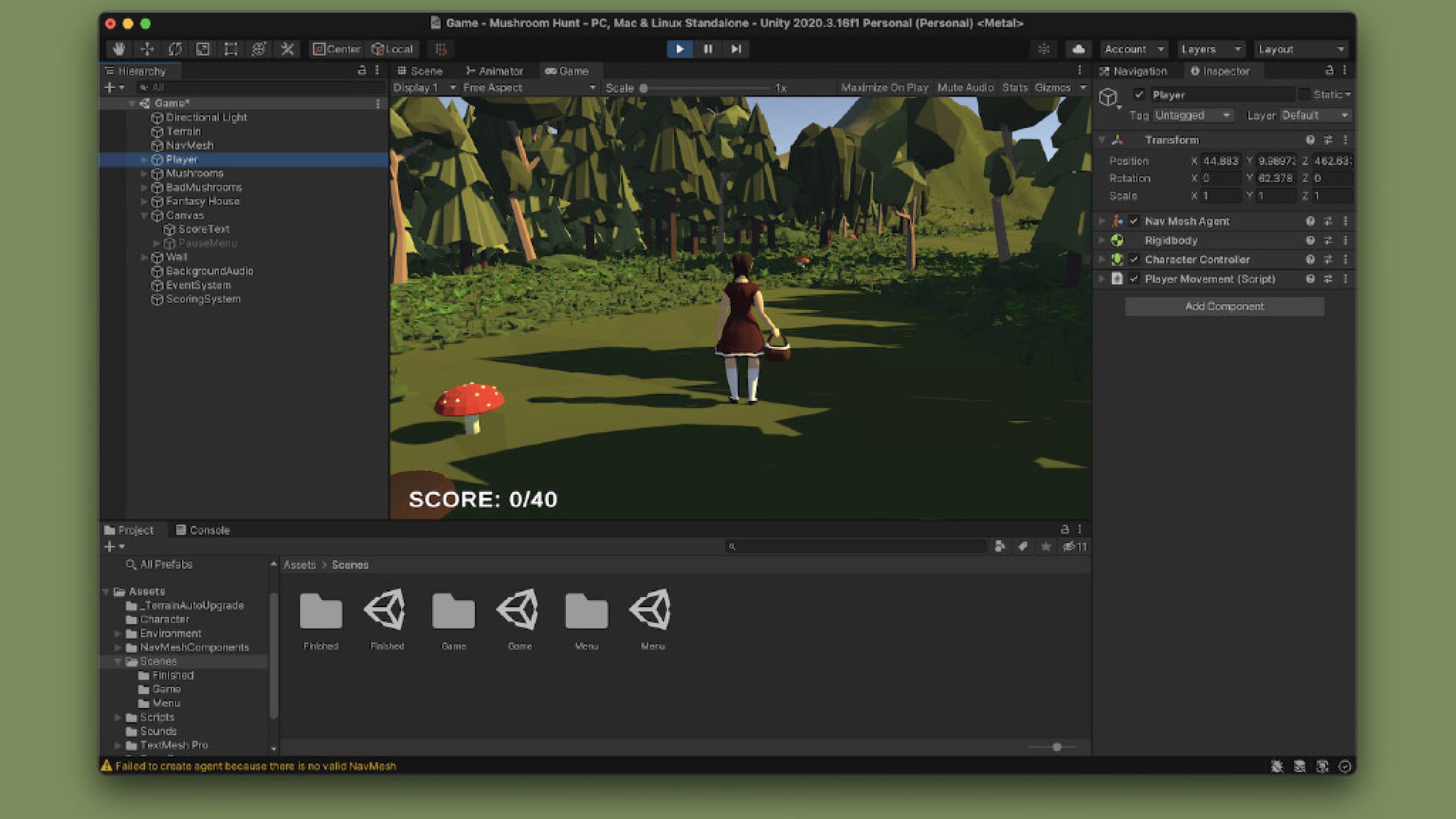Viewport: 1456px width, 819px height.
Task: Toggle Static checkbox
Action: 1304,94
